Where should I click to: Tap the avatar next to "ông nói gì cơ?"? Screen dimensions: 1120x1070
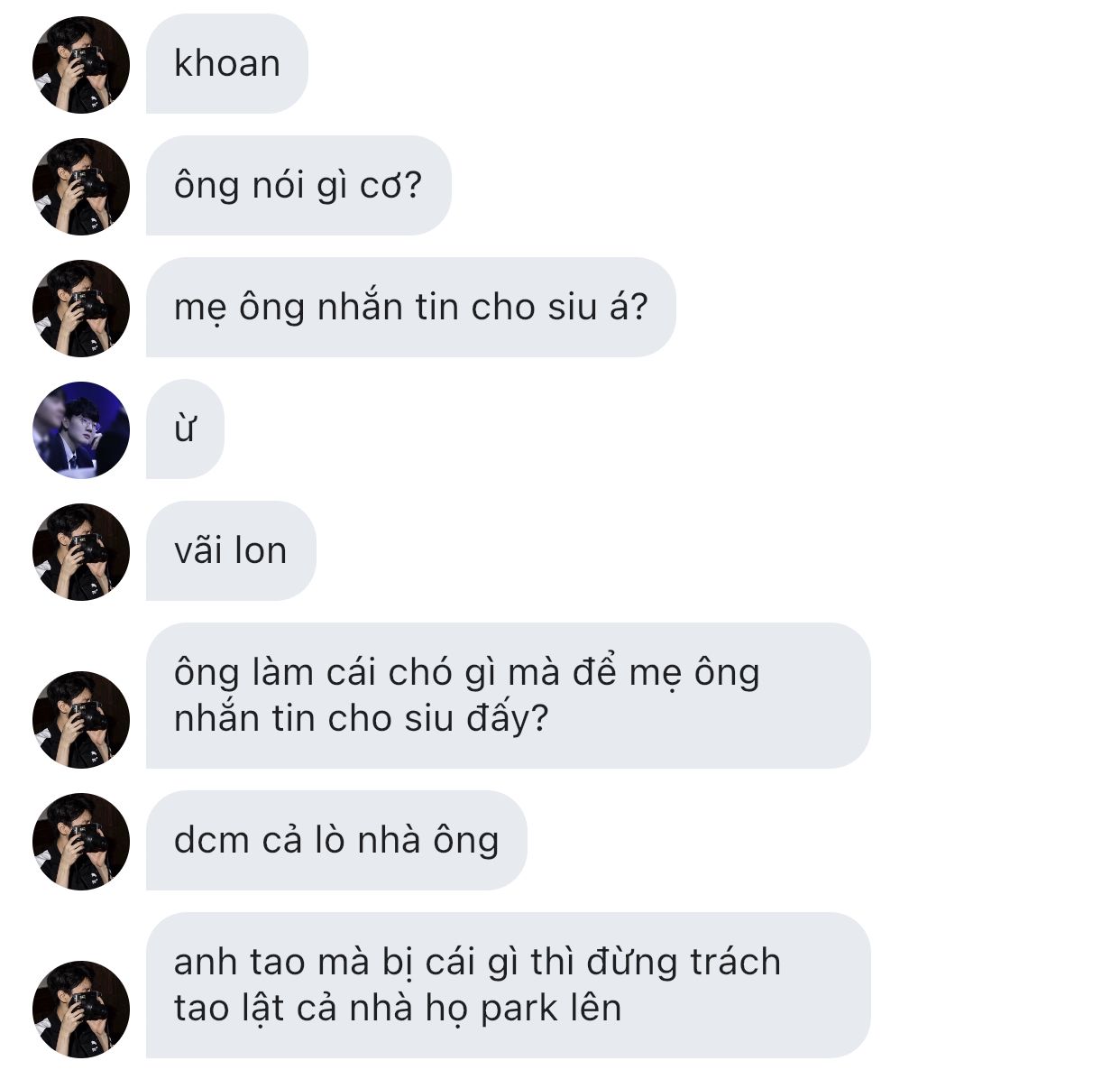click(81, 187)
